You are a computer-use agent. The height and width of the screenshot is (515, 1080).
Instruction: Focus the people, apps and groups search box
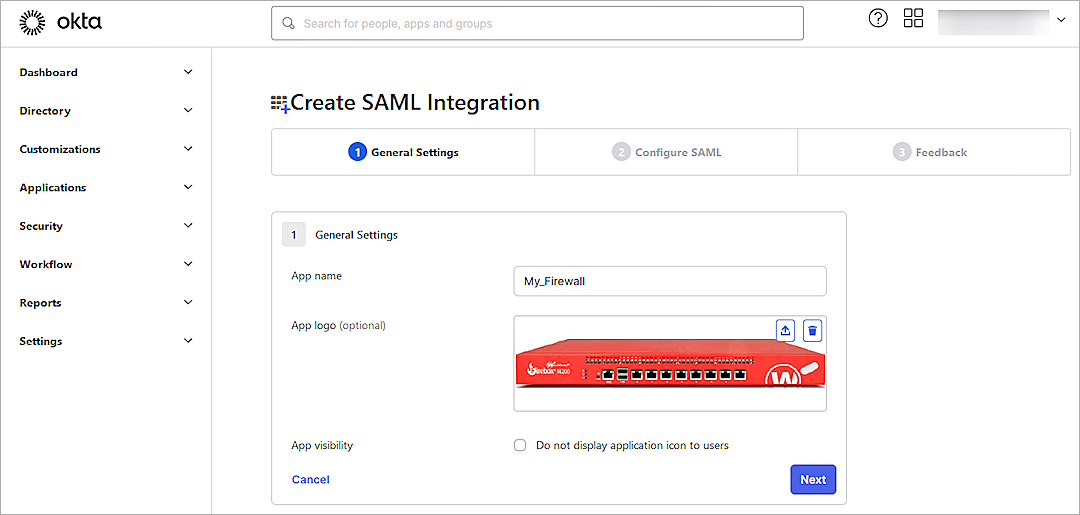point(537,23)
